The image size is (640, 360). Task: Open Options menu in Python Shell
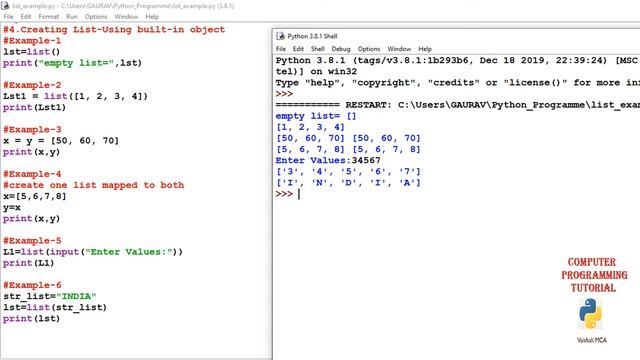tap(369, 49)
